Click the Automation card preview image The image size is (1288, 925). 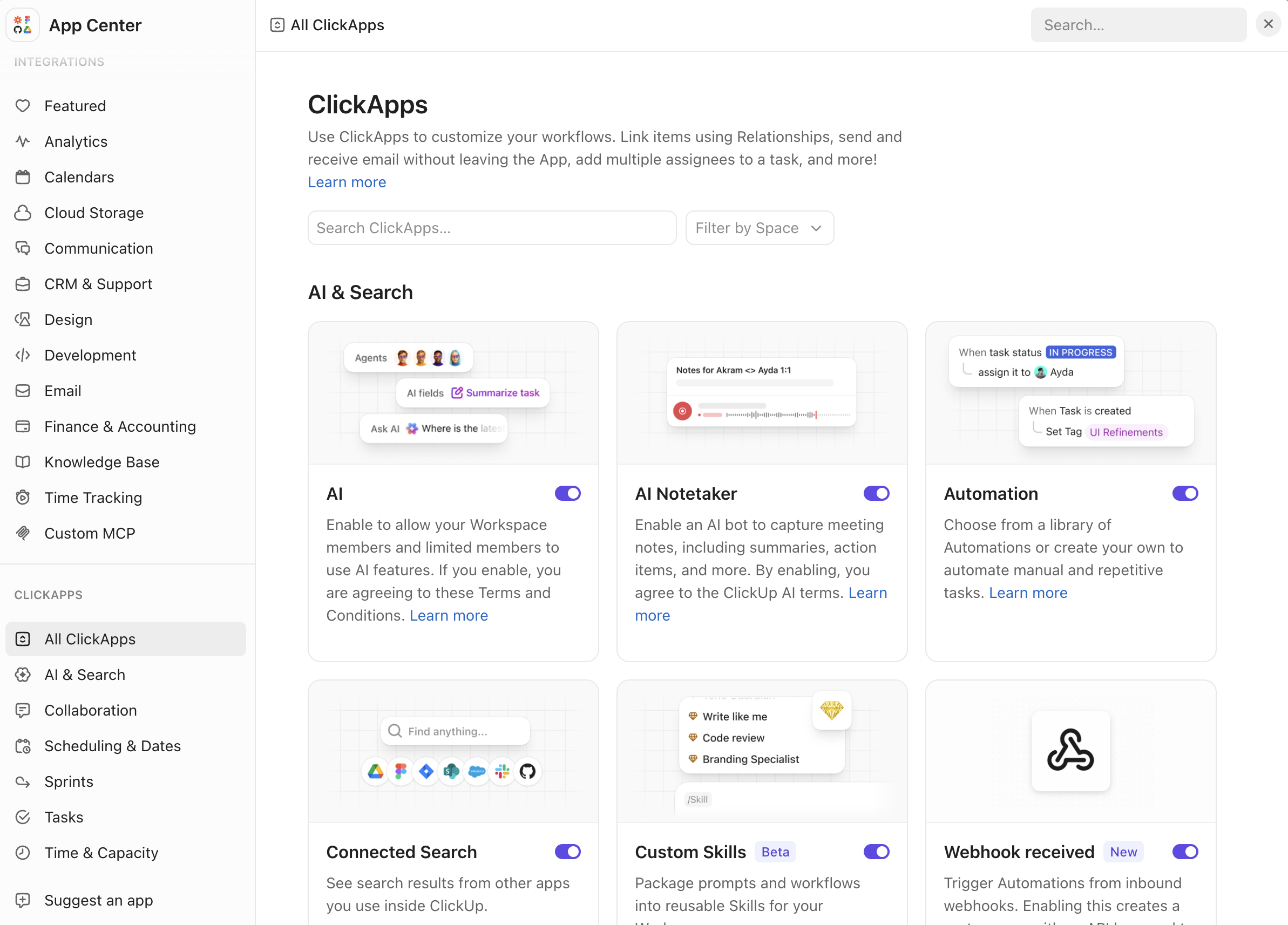click(x=1070, y=393)
